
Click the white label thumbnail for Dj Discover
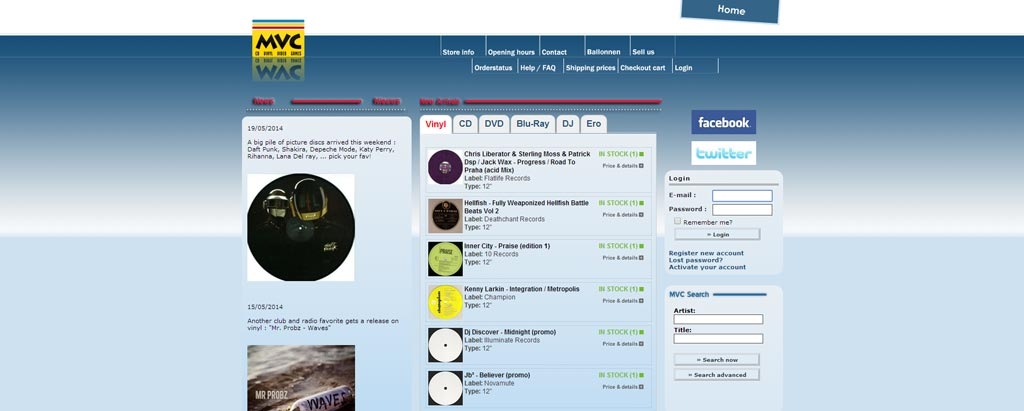click(x=445, y=345)
